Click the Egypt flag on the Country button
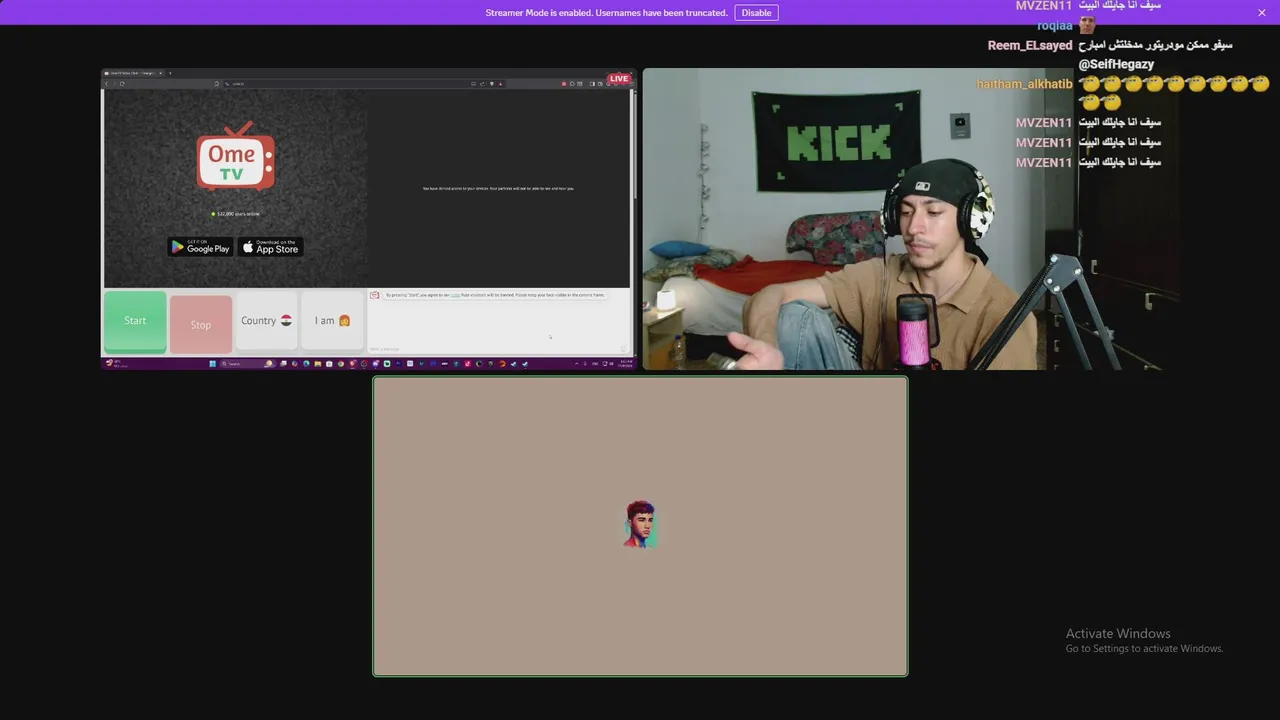1280x720 pixels. [286, 321]
